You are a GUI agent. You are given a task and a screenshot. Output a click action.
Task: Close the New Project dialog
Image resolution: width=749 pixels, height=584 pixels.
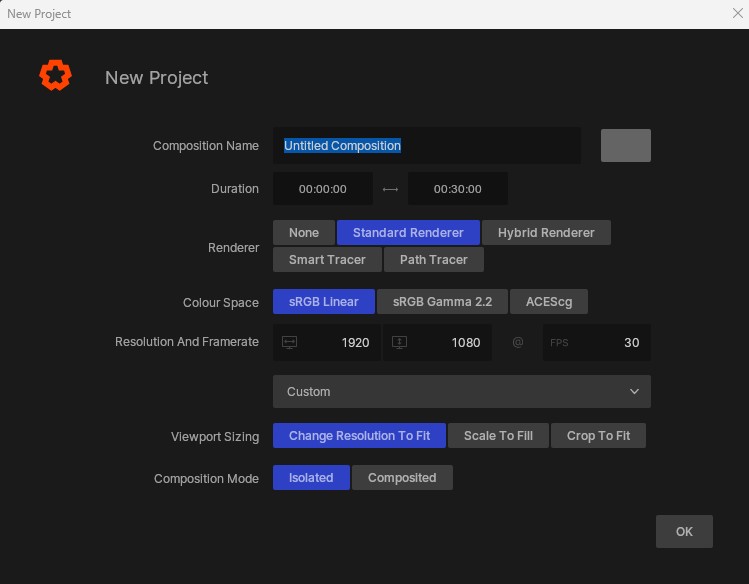point(738,14)
